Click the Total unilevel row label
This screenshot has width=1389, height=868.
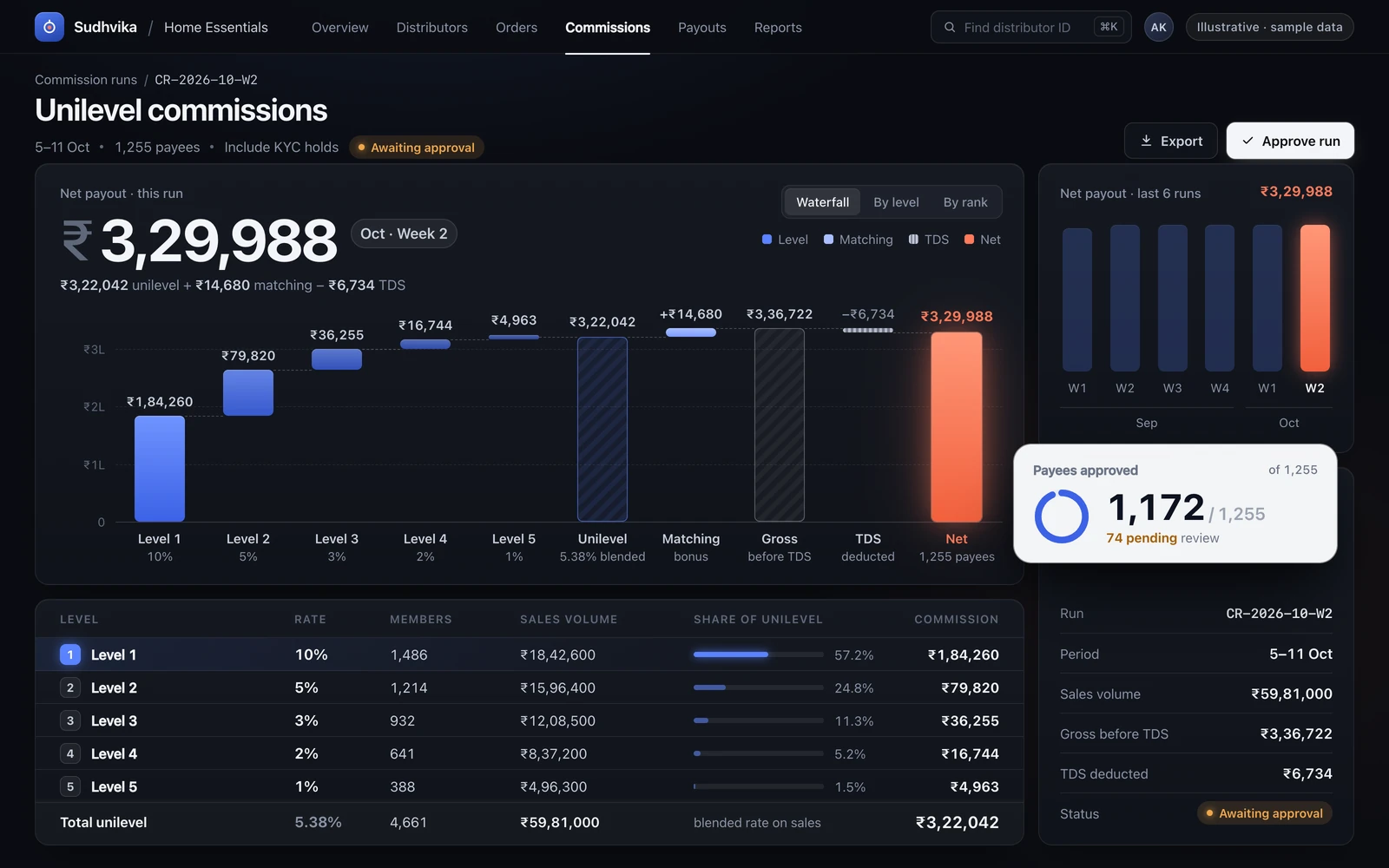[x=103, y=823]
